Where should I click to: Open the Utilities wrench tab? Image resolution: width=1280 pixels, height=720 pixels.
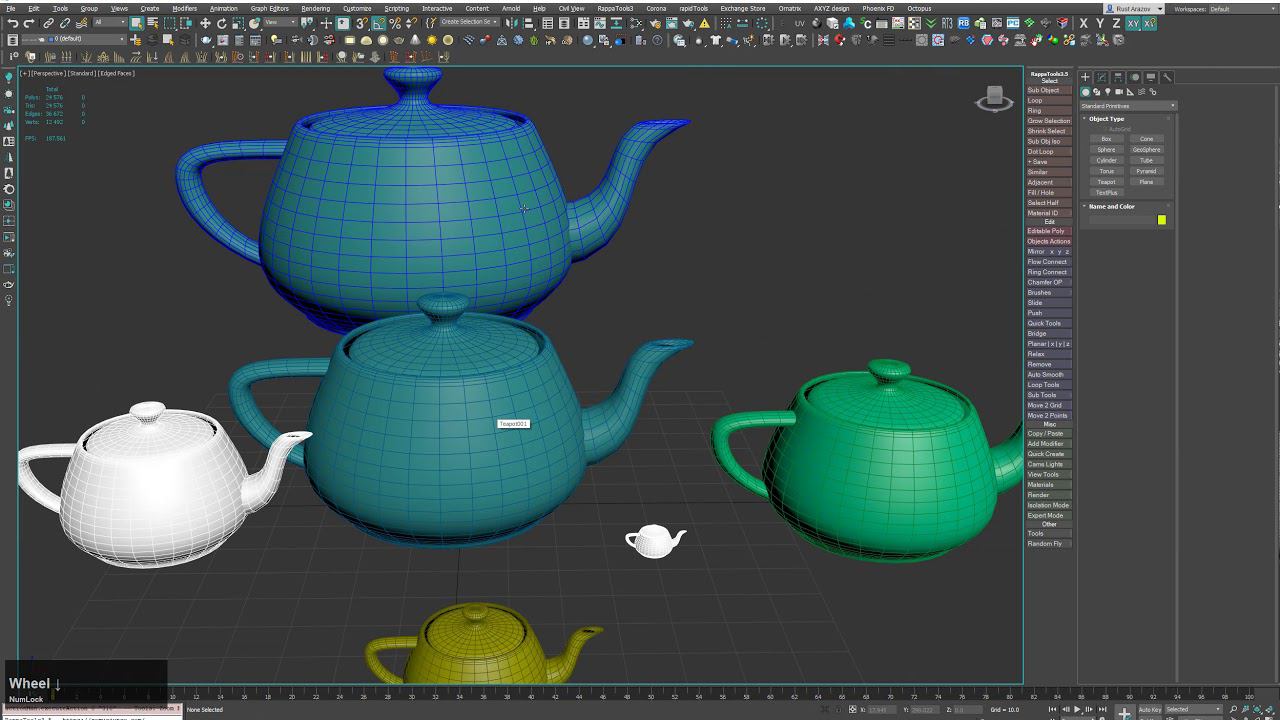1167,77
